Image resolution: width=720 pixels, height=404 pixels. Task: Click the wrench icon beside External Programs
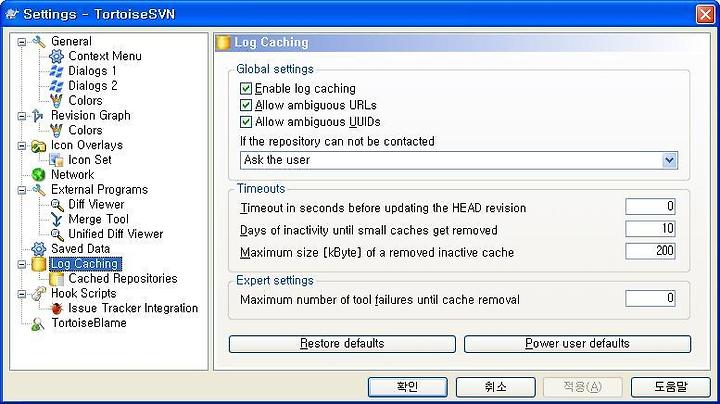(x=39, y=190)
